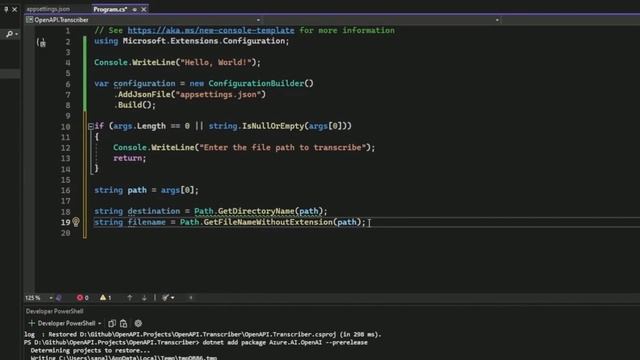Close the left side panel
This screenshot has width=640, height=360.
point(15,9)
